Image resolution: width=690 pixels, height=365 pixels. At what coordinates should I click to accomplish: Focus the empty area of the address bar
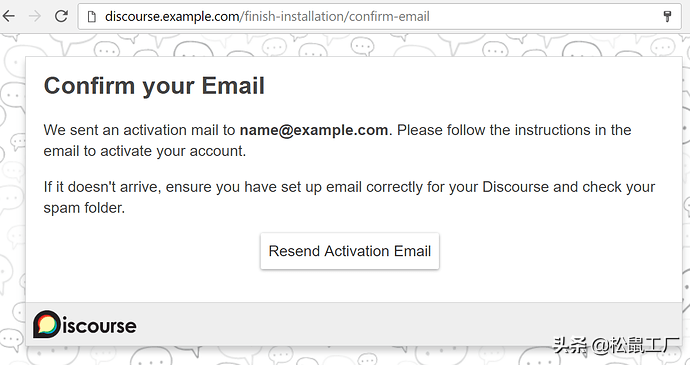(546, 17)
